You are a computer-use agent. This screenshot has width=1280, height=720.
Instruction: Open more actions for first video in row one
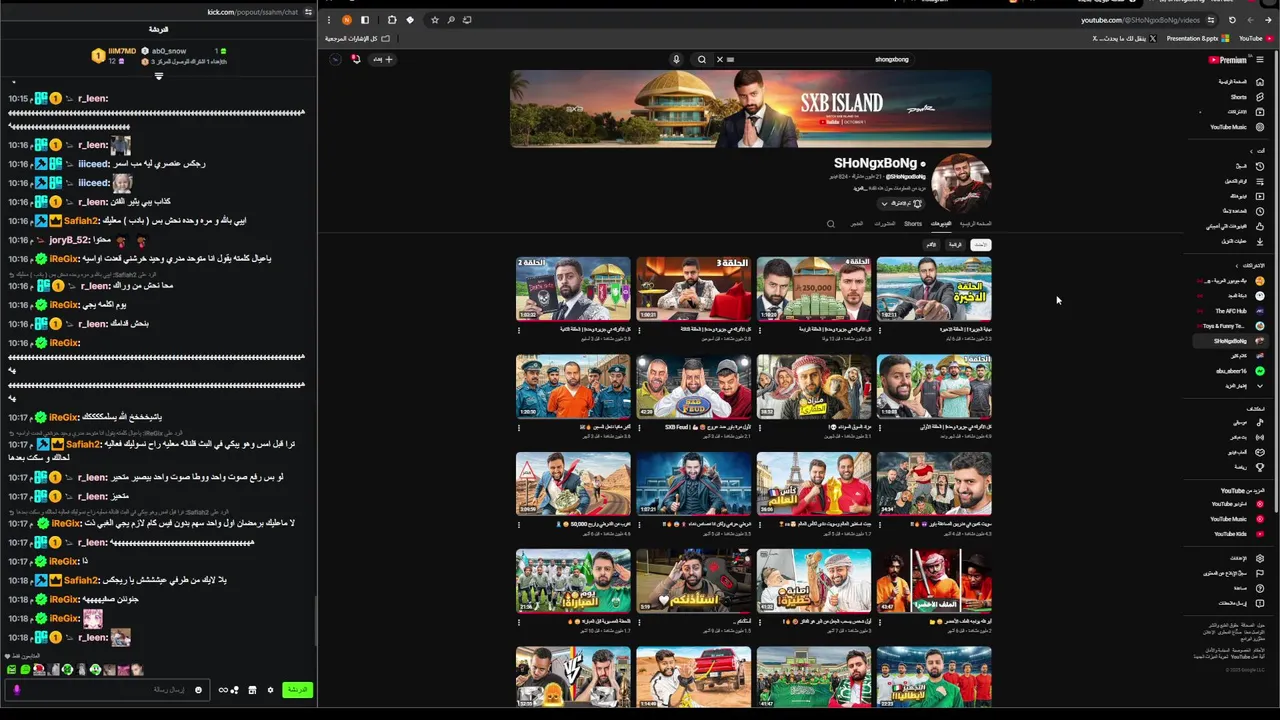[x=880, y=331]
